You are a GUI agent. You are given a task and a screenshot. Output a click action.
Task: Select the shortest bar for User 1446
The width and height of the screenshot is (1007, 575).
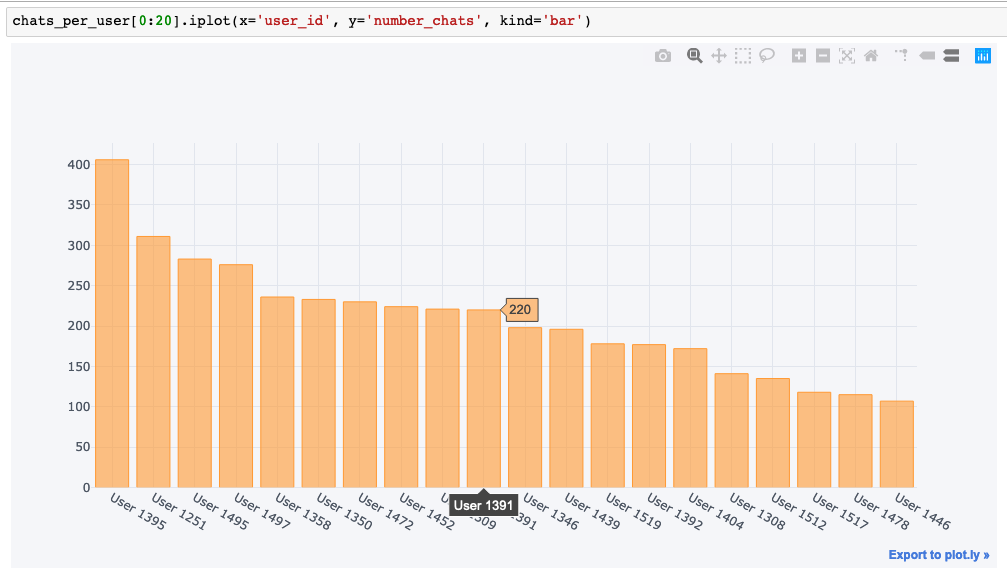coord(897,445)
